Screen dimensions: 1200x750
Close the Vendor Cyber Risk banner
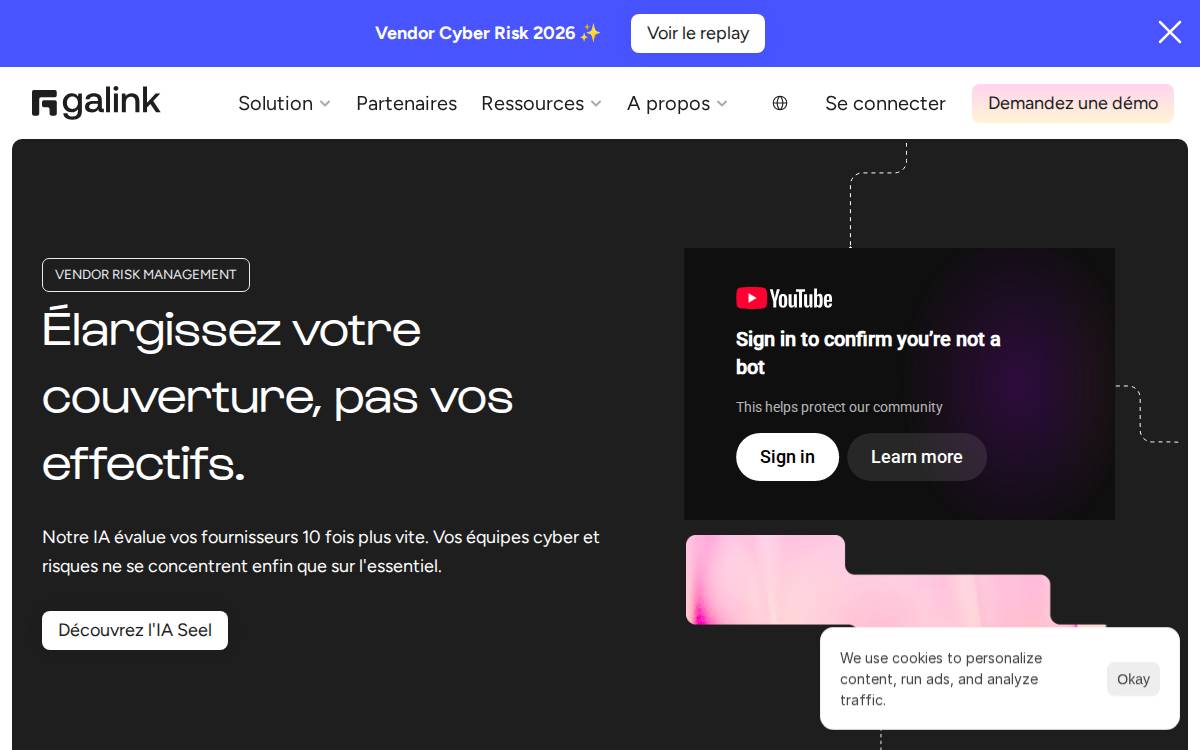click(1169, 33)
